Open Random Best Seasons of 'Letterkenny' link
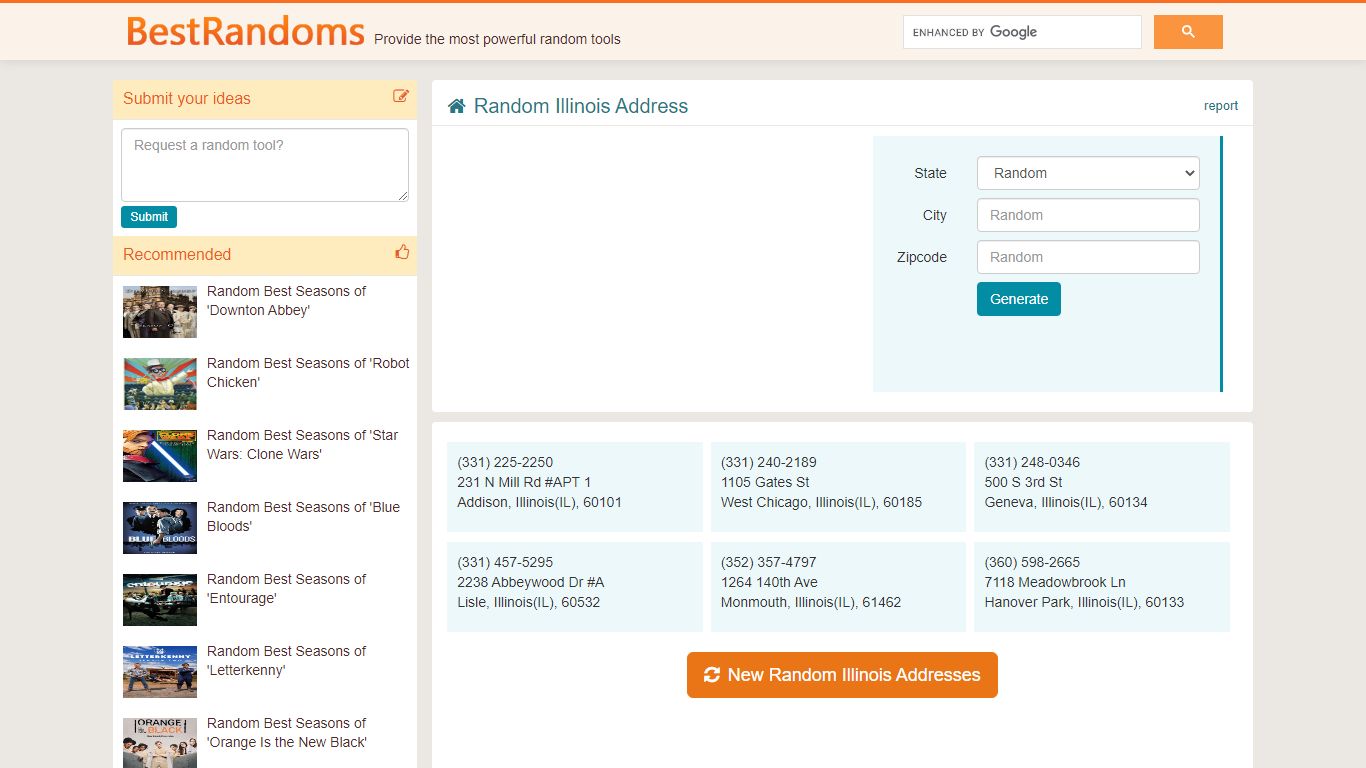The height and width of the screenshot is (768, 1366). pos(286,661)
